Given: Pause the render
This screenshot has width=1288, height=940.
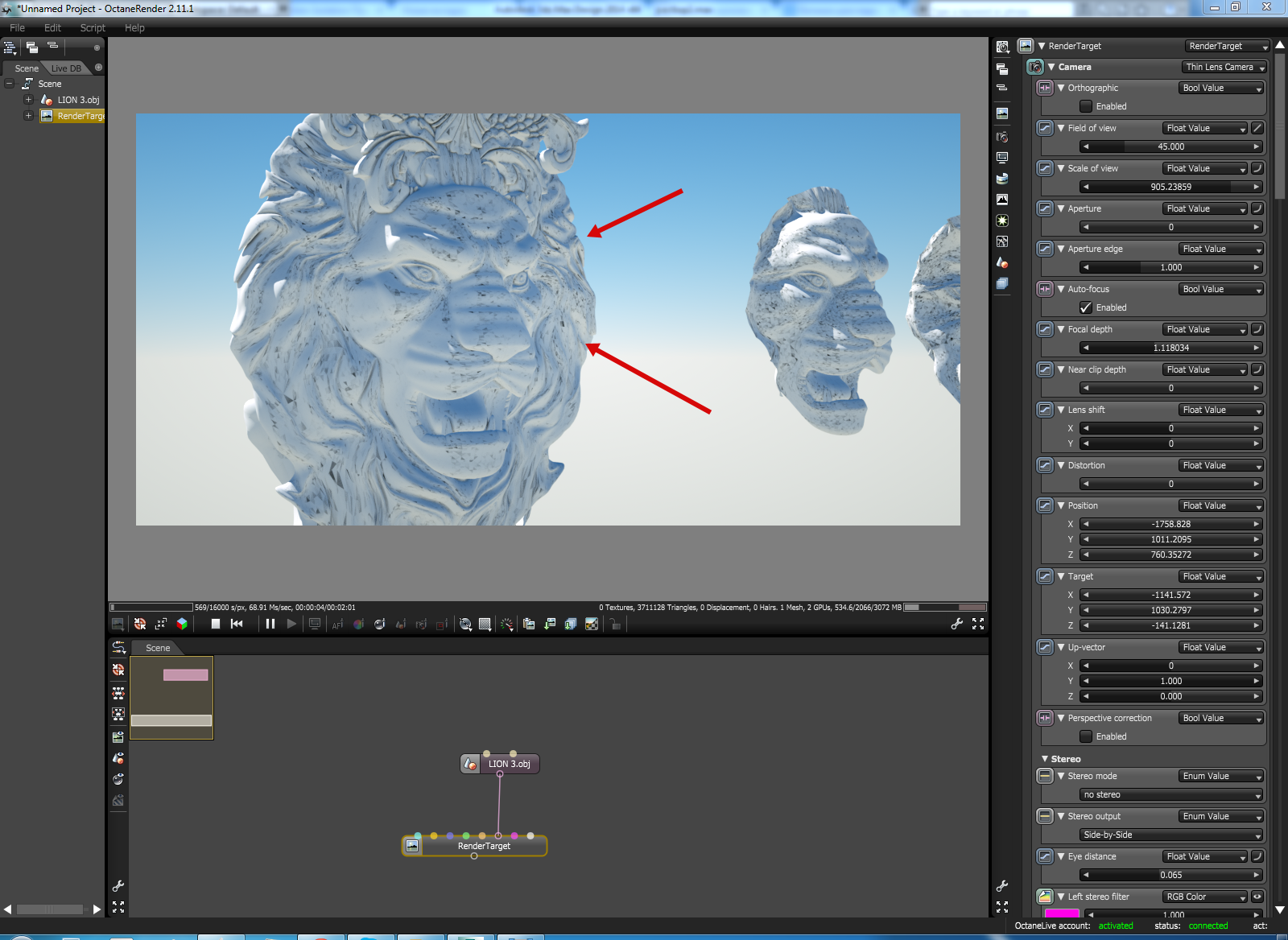Looking at the screenshot, I should pos(270,624).
